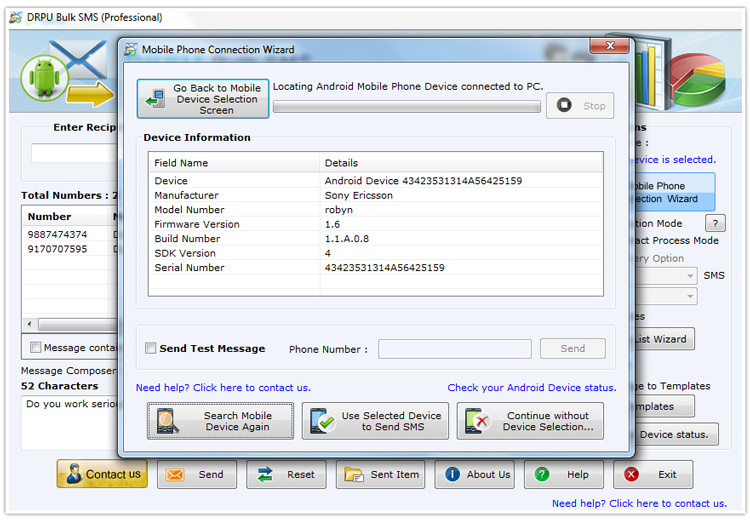The width and height of the screenshot is (750, 520).
Task: Click the message composer text box
Action: pyautogui.click(x=70, y=423)
